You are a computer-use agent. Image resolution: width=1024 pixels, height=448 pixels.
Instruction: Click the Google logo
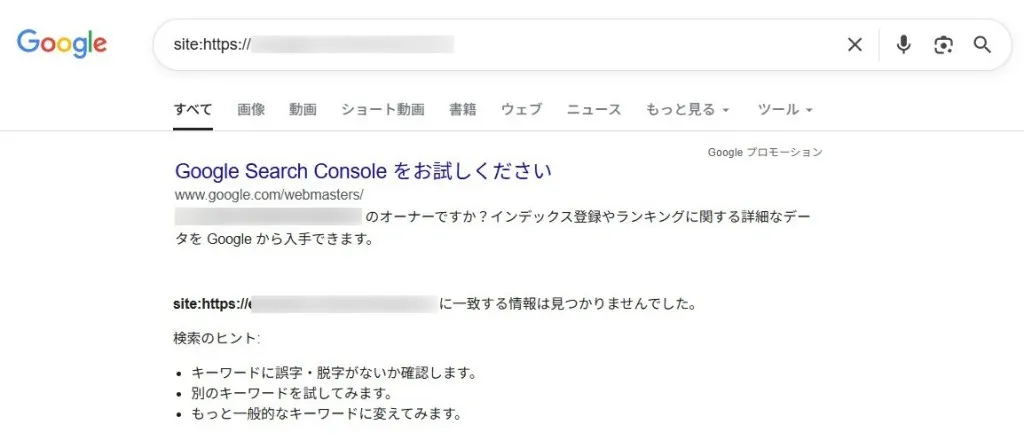coord(62,43)
